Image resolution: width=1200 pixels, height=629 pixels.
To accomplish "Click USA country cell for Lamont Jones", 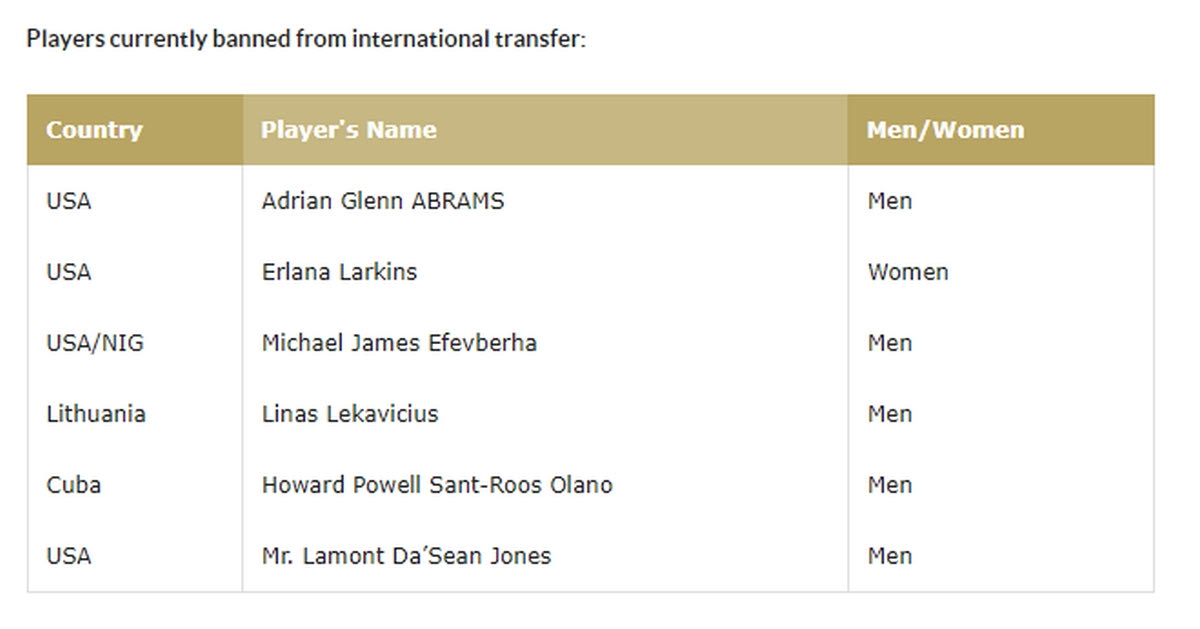I will tap(68, 556).
